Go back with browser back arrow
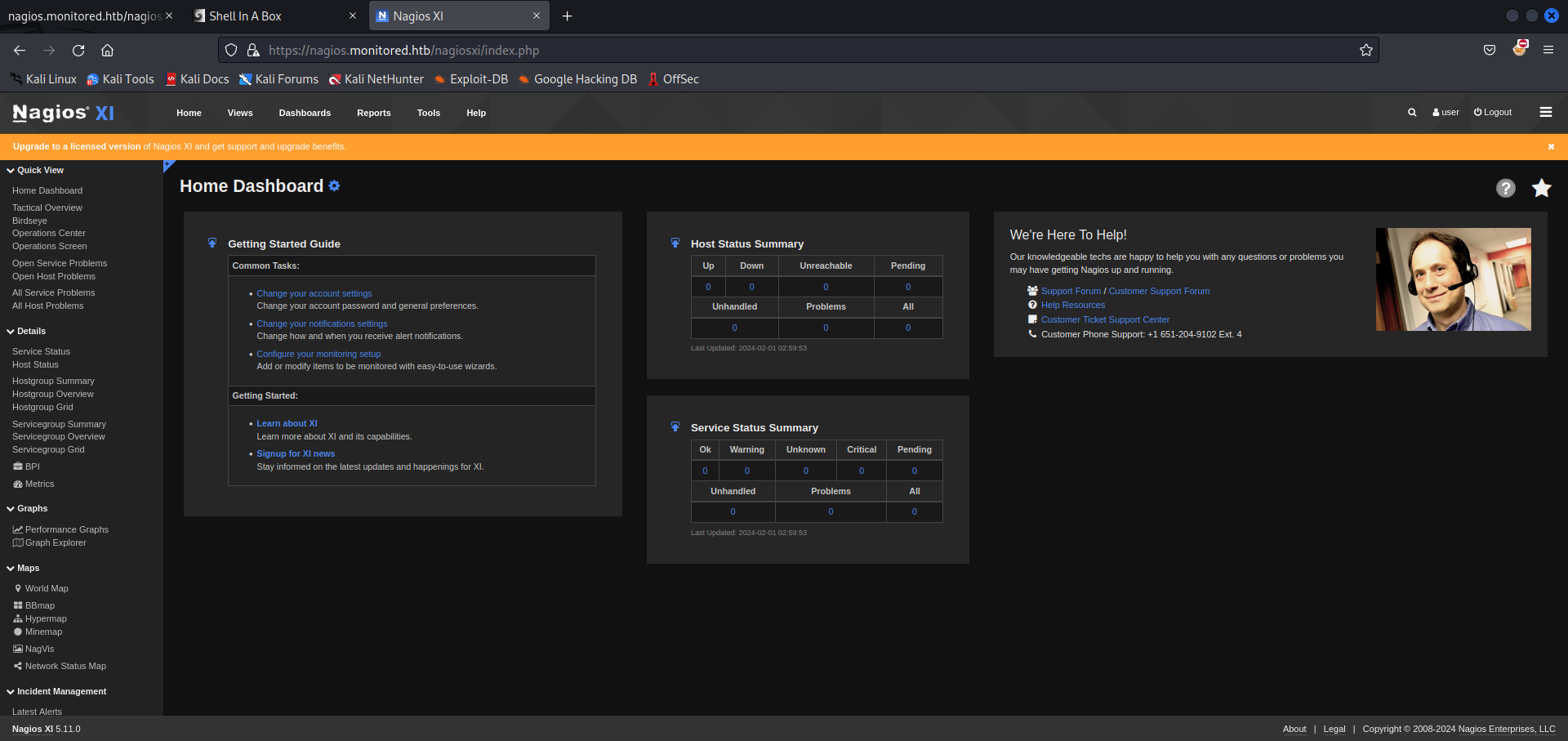Image resolution: width=1568 pixels, height=741 pixels. [20, 51]
